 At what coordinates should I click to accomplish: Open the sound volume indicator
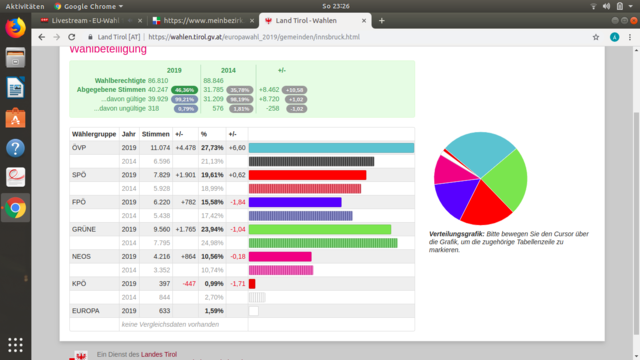point(607,6)
